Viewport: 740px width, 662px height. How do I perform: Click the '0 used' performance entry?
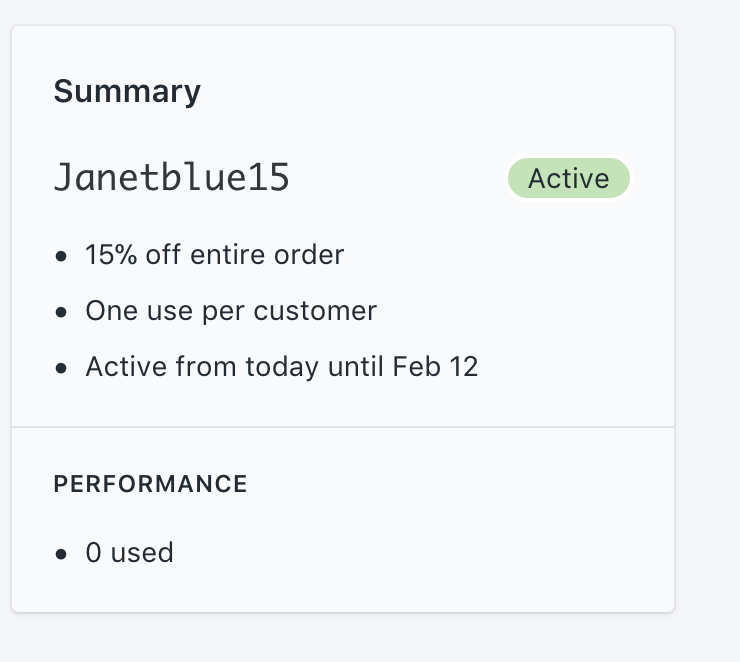point(129,553)
